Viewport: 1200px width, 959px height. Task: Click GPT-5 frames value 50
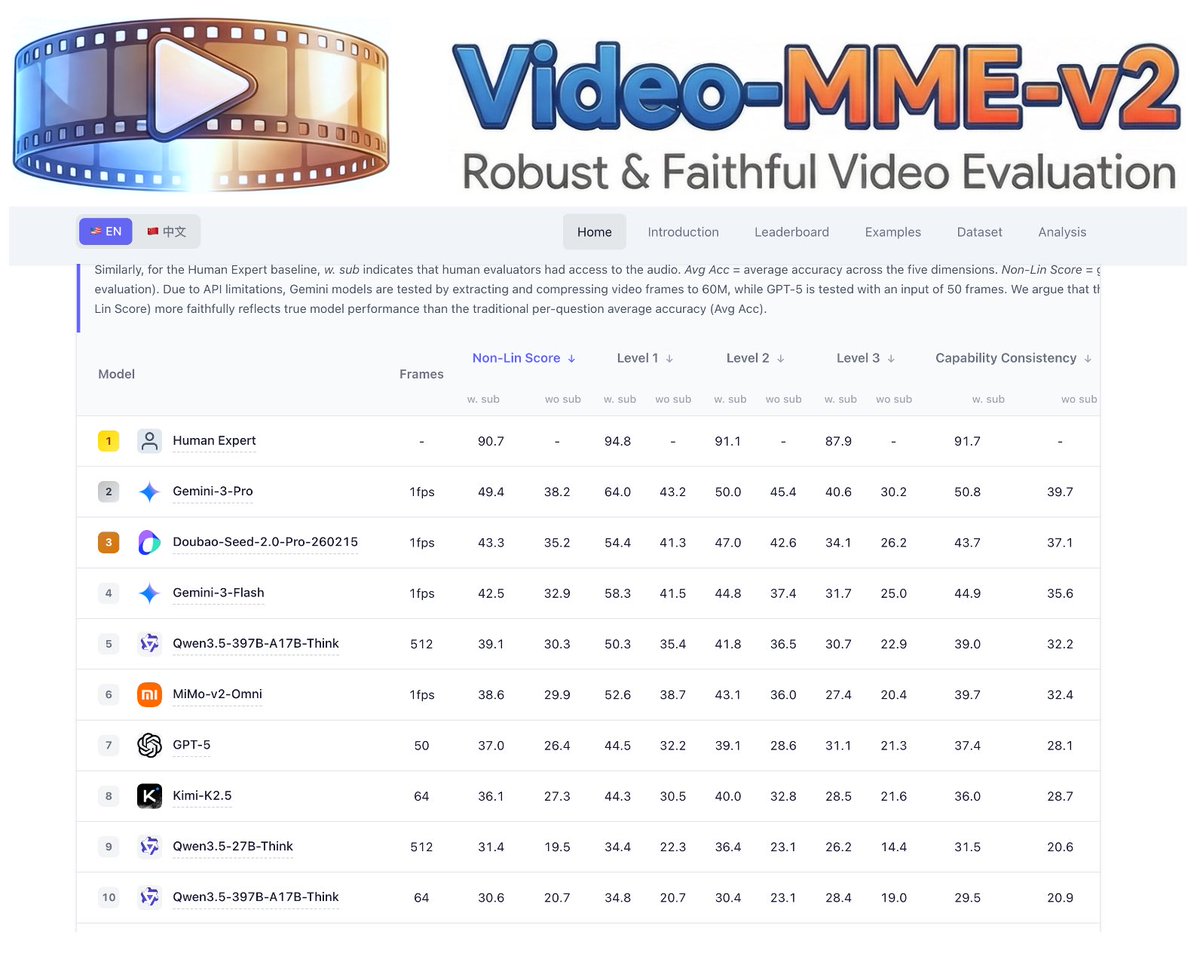click(x=421, y=745)
